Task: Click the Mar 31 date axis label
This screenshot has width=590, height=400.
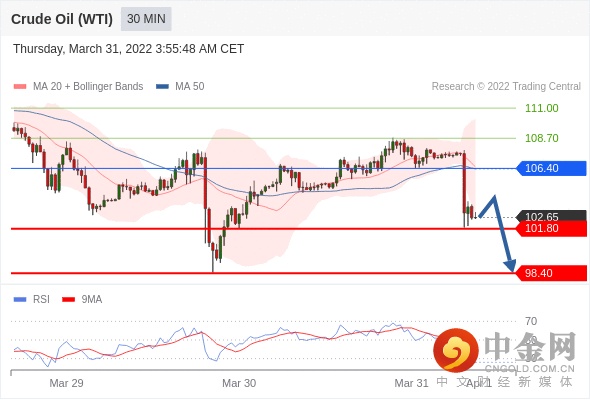Action: point(411,383)
